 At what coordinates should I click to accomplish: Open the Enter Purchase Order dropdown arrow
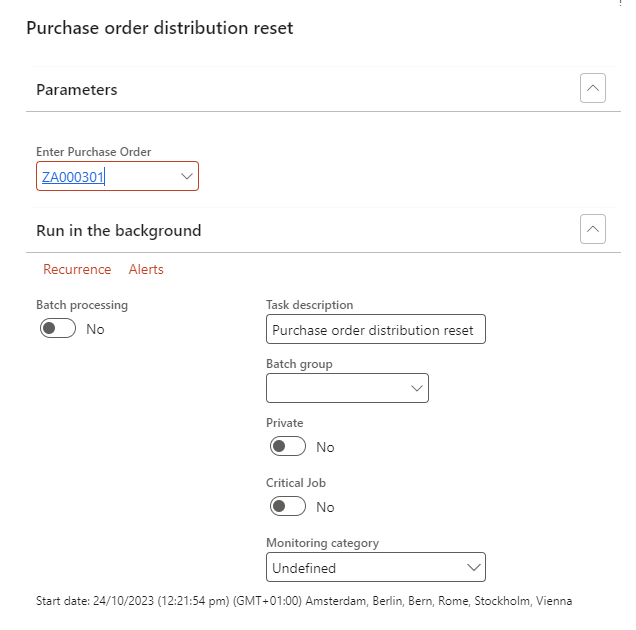click(186, 176)
